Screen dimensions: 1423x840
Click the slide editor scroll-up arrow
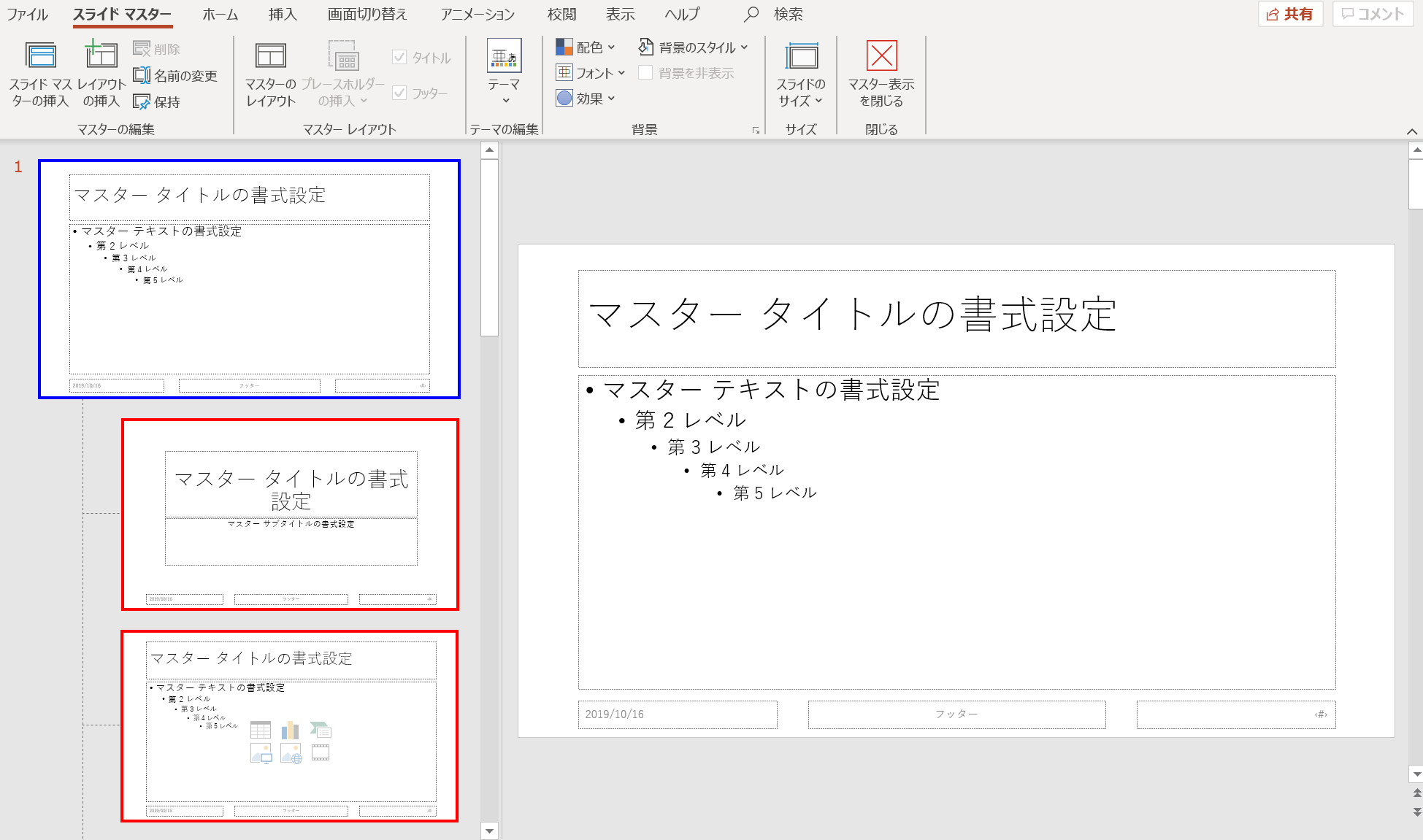click(1416, 150)
